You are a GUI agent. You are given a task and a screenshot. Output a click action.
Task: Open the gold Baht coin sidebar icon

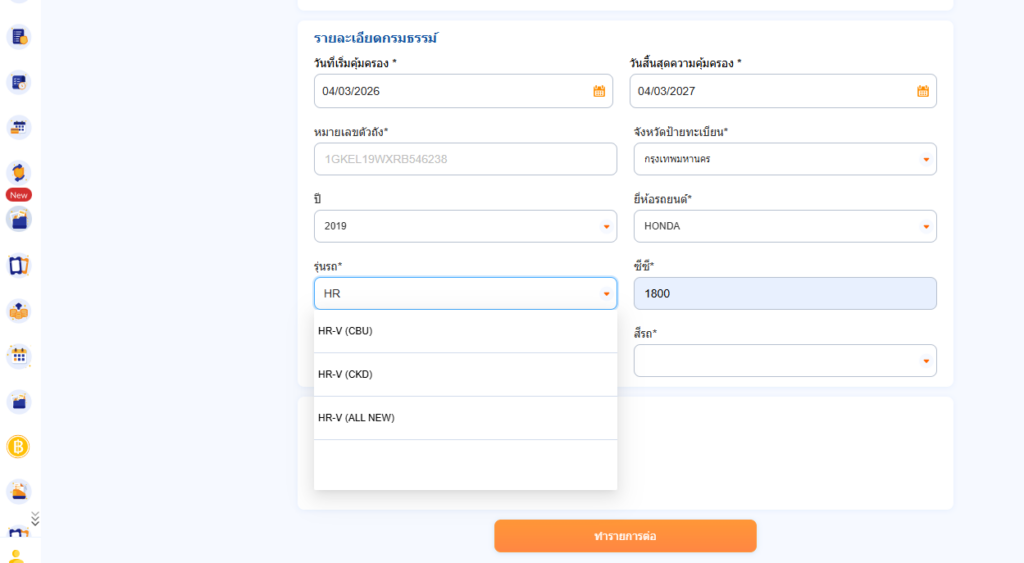(x=18, y=447)
